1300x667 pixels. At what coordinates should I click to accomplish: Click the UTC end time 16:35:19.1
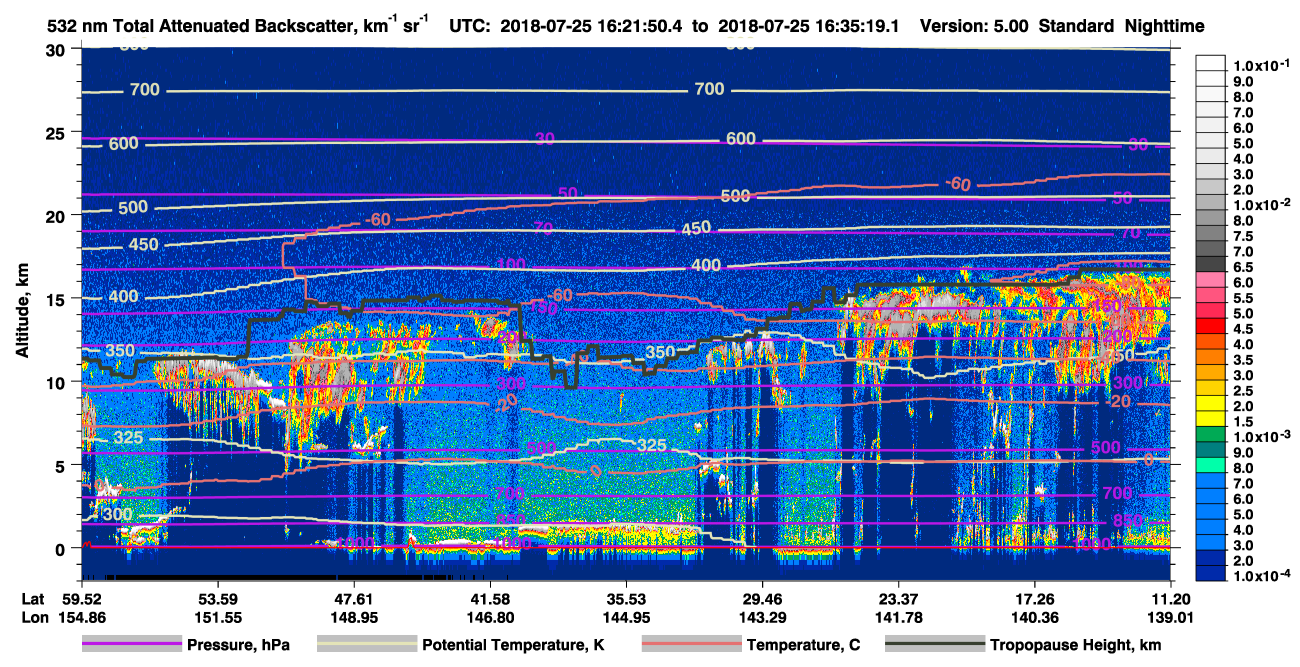pyautogui.click(x=852, y=26)
